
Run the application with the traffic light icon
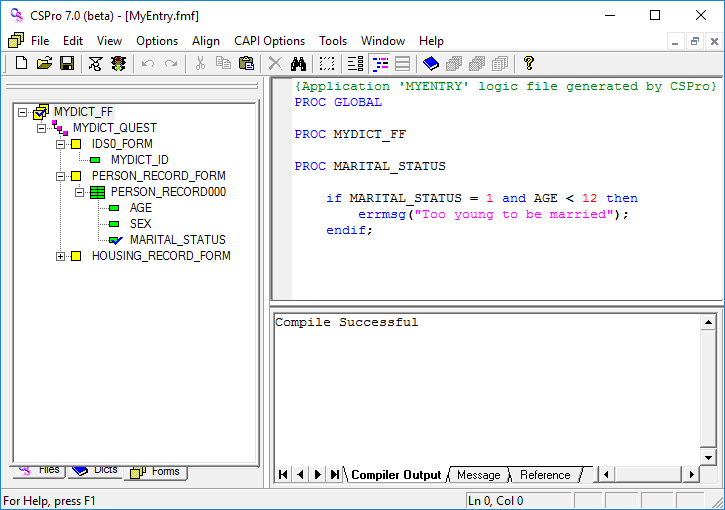point(118,63)
